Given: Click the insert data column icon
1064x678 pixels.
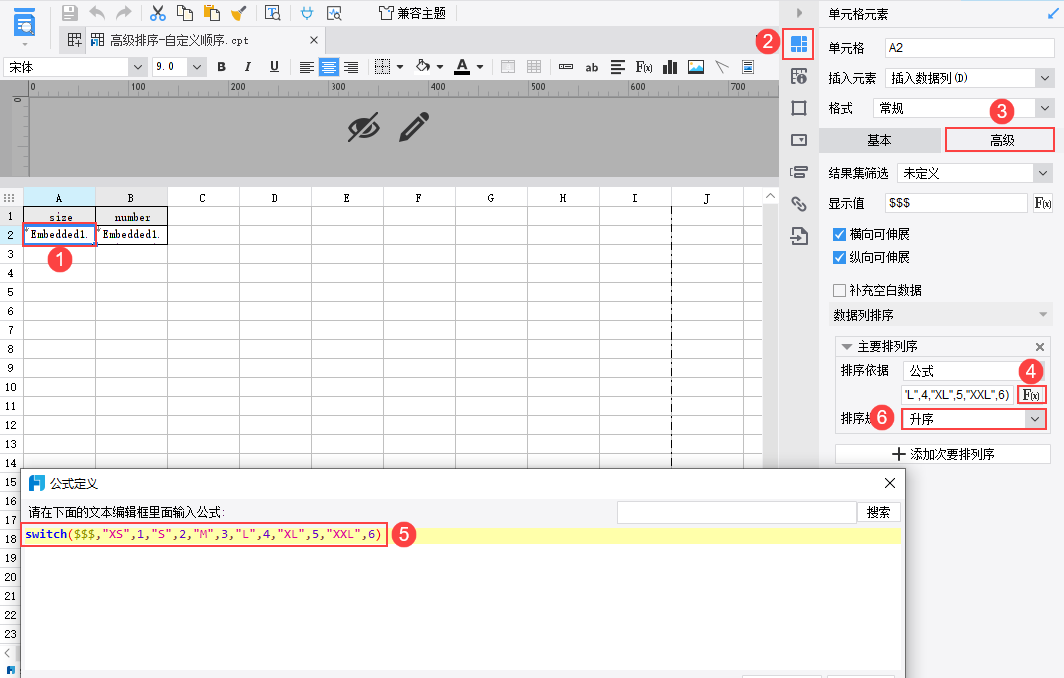Looking at the screenshot, I should pos(566,67).
